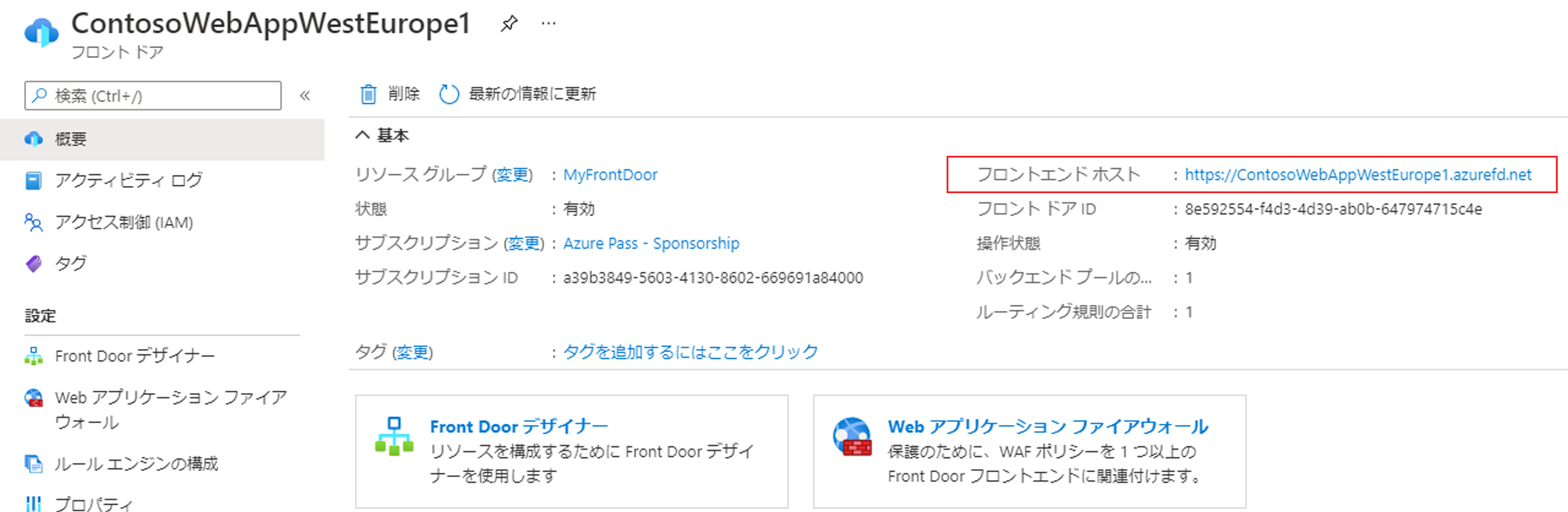Click 最新の情報に更新 refresh button
1568x512 pixels.
(x=518, y=94)
